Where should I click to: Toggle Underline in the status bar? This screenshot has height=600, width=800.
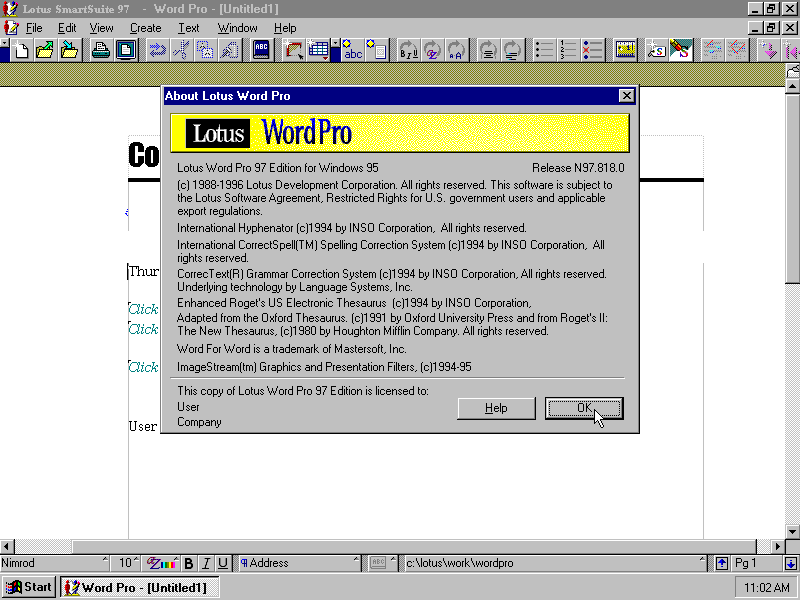[222, 563]
